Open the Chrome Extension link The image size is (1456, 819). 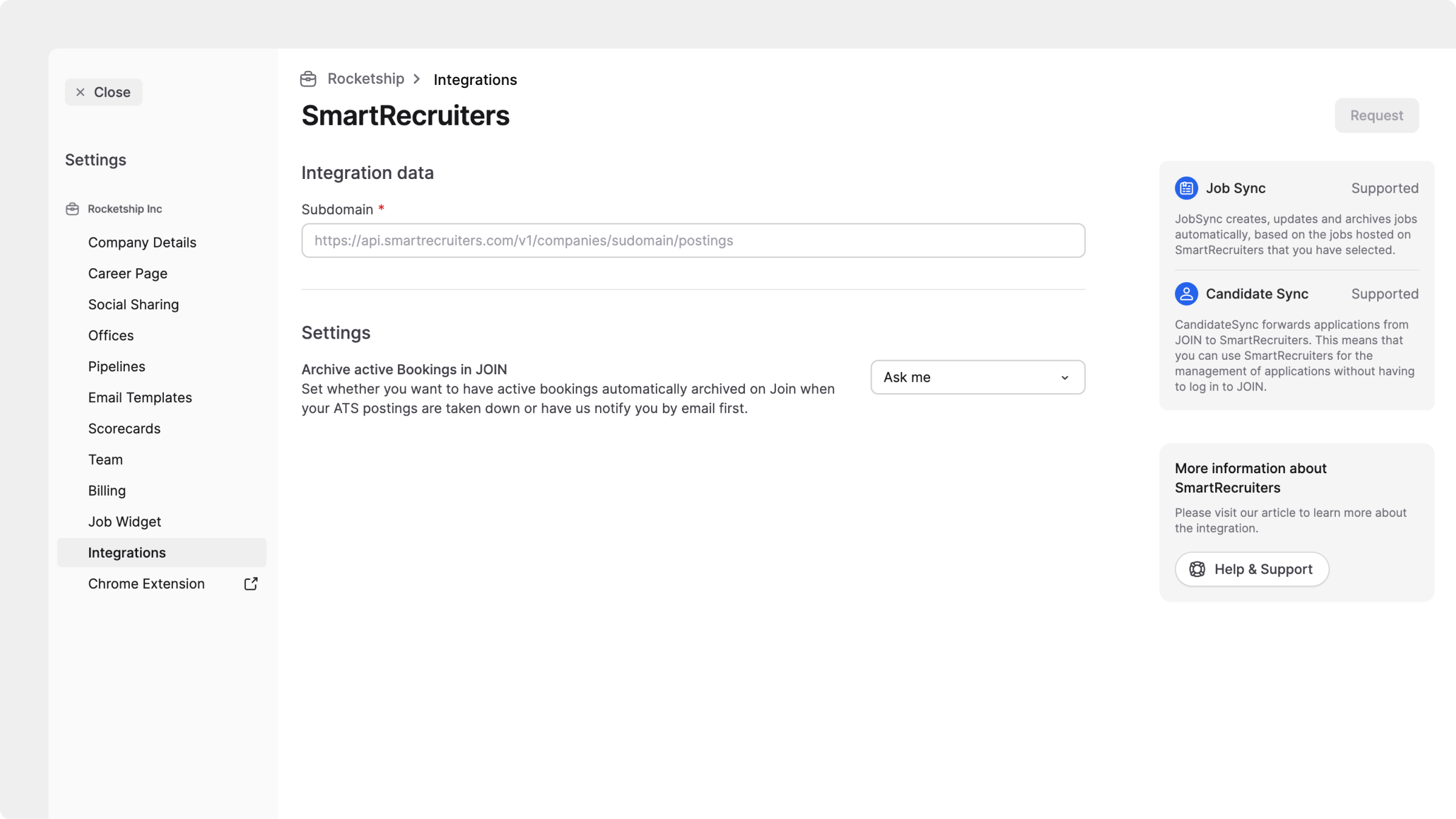[x=146, y=584]
